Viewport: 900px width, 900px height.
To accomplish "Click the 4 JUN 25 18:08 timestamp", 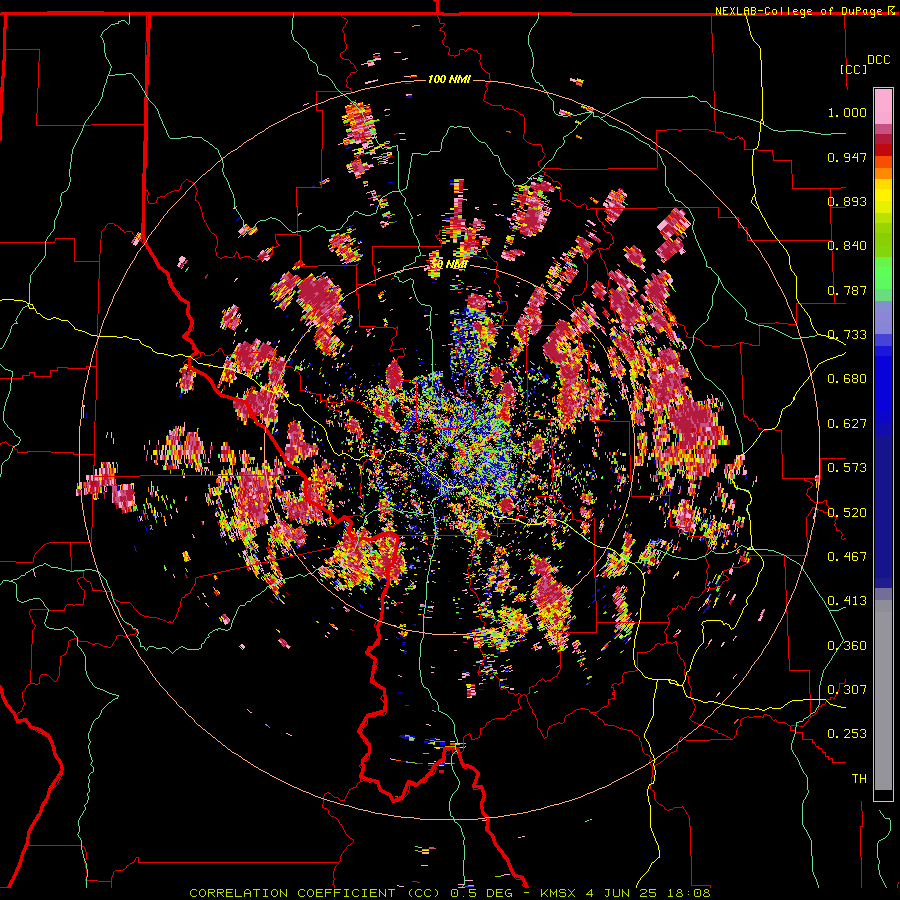I will click(x=649, y=893).
